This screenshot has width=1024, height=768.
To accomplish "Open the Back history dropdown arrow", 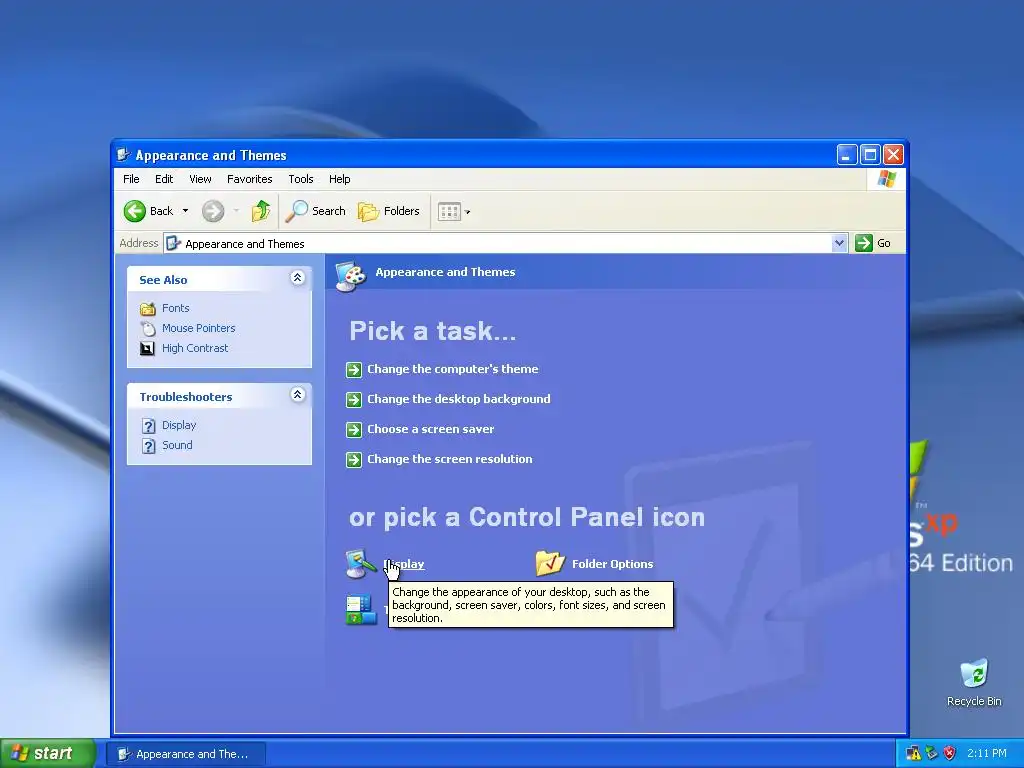I will point(185,211).
